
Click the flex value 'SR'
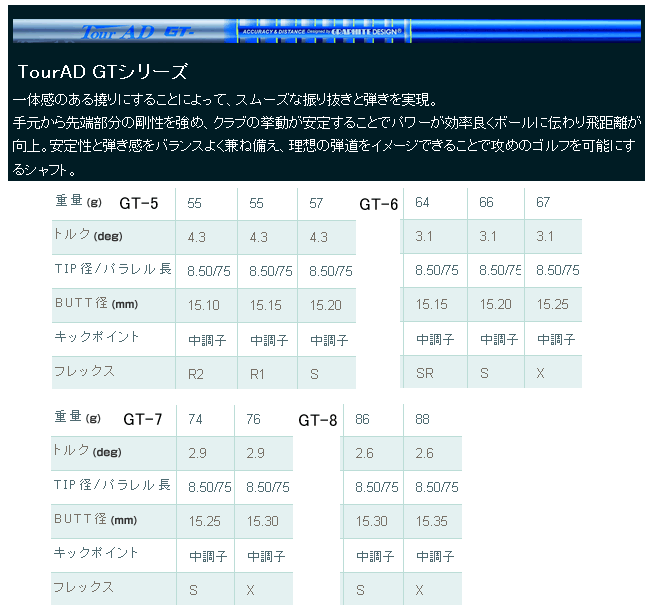[x=425, y=374]
